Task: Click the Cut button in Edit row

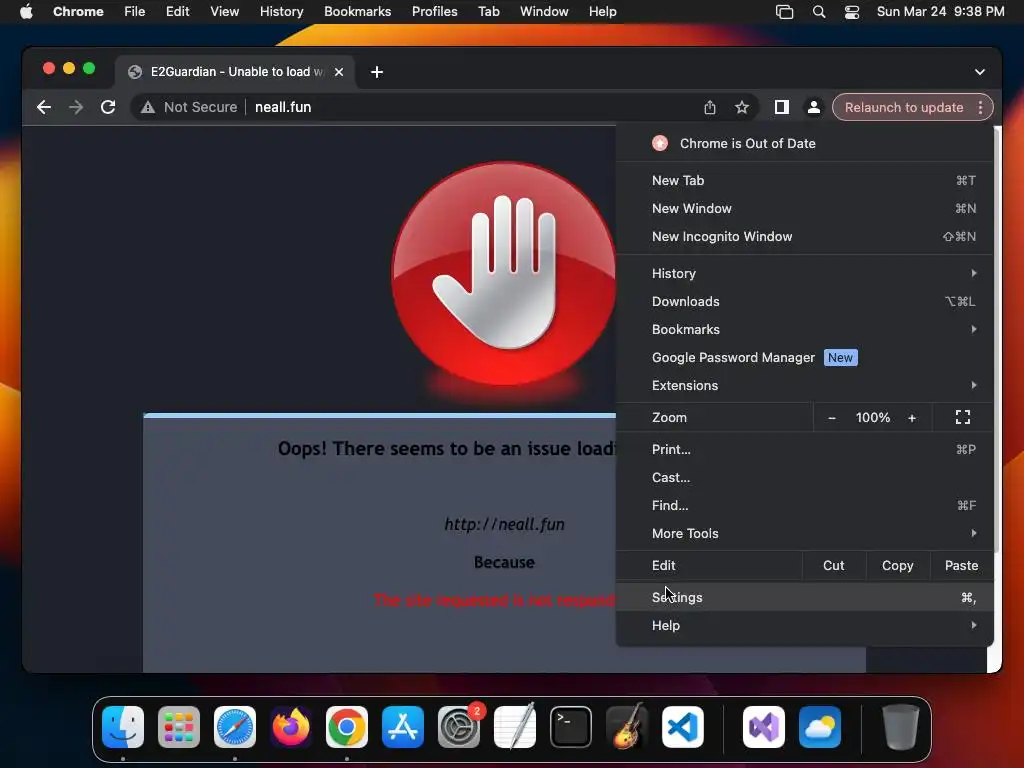Action: pos(833,566)
